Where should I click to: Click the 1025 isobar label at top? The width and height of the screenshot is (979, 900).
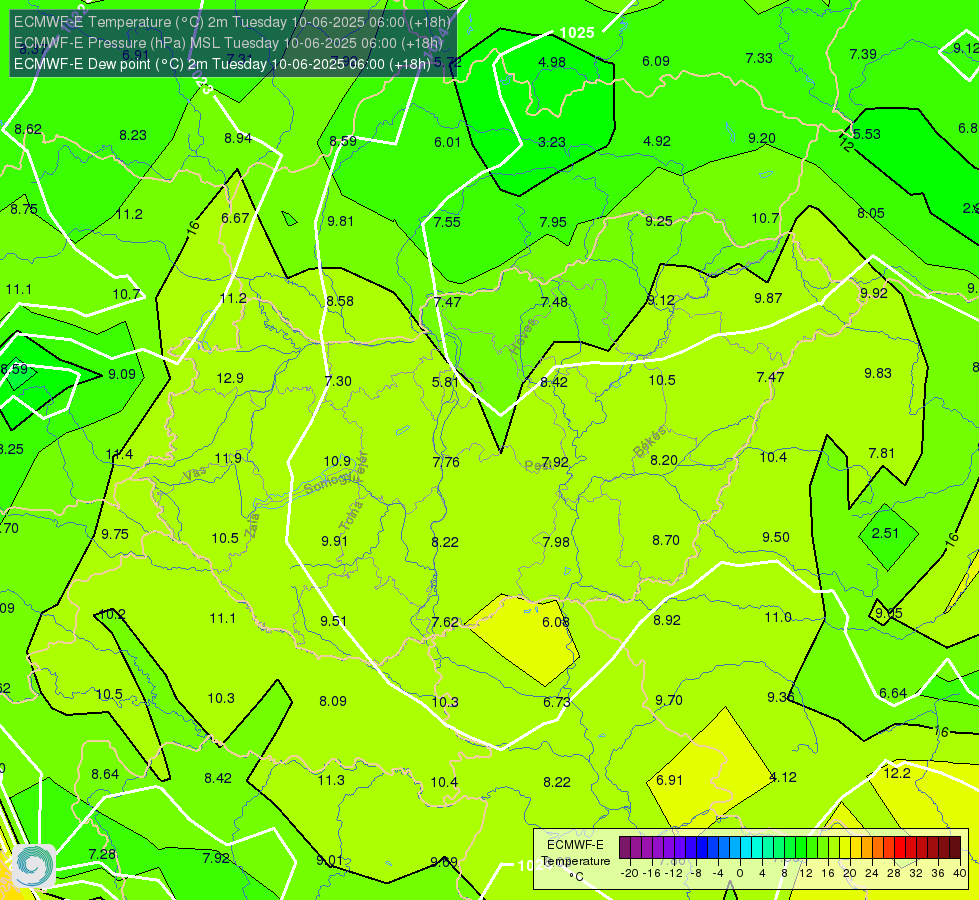pos(577,33)
